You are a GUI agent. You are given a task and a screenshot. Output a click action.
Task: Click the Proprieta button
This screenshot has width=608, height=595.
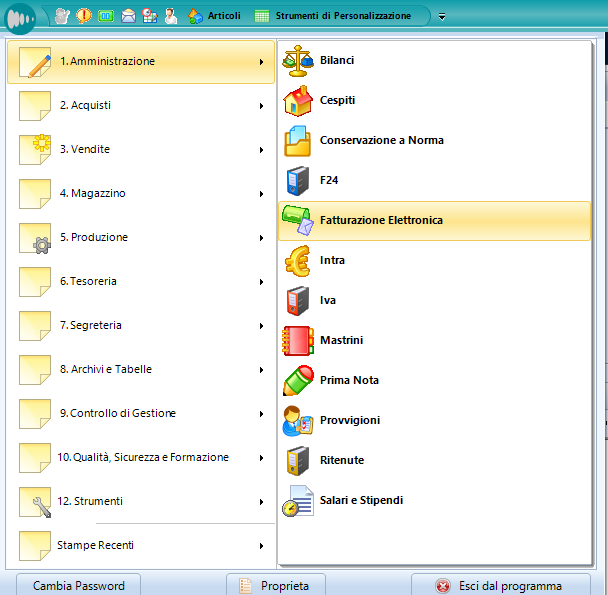[x=277, y=586]
